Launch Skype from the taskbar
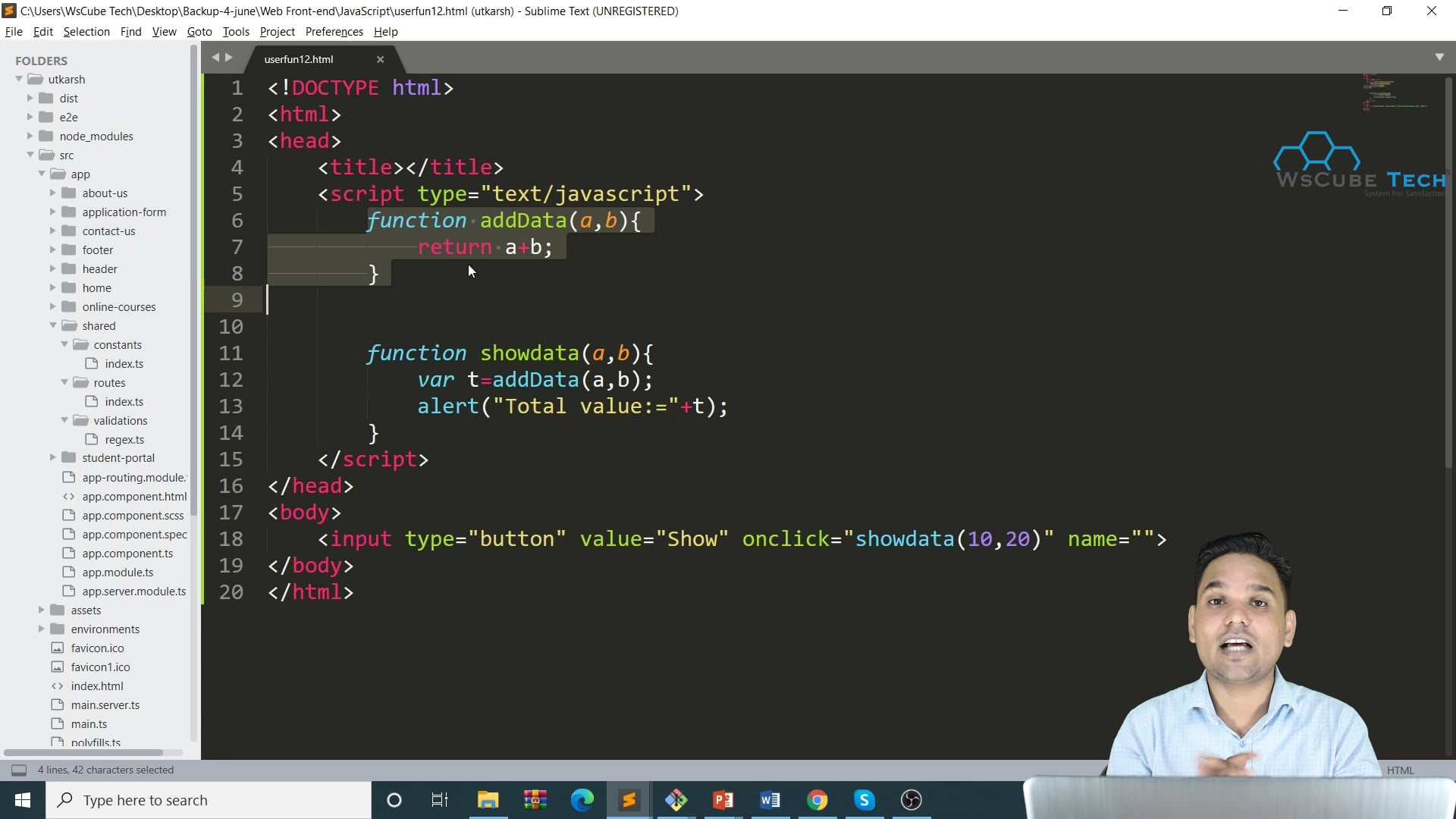Image resolution: width=1456 pixels, height=819 pixels. click(864, 800)
